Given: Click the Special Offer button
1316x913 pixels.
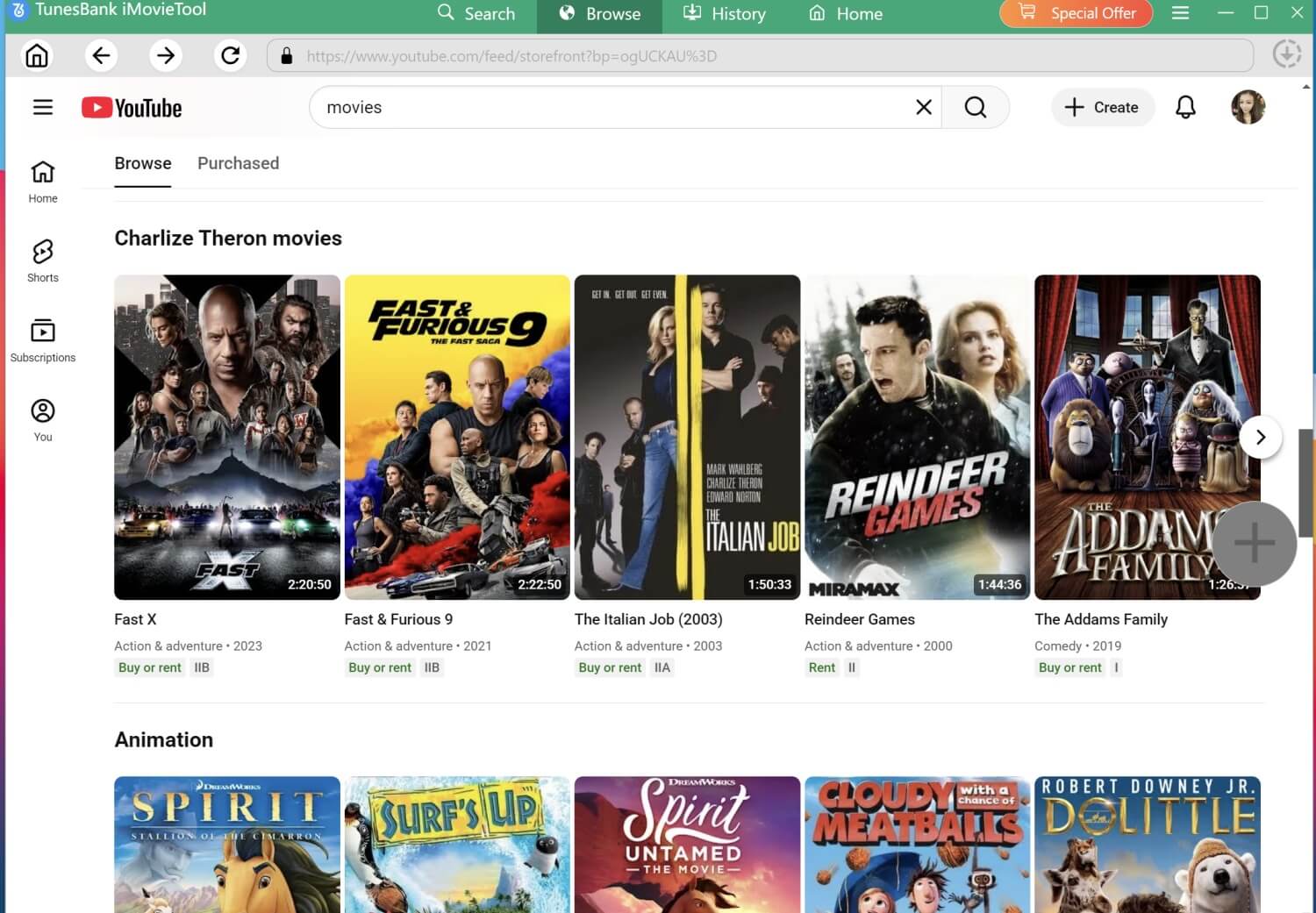Looking at the screenshot, I should (x=1076, y=13).
